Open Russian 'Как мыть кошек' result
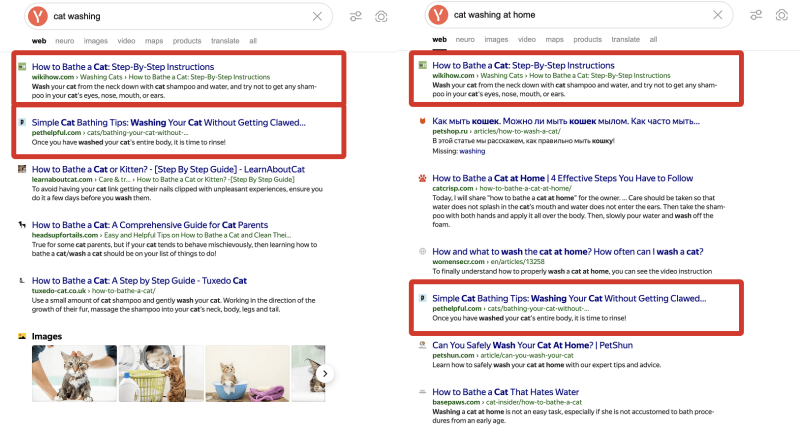Screen dimensions: 800x434 click(x=566, y=121)
